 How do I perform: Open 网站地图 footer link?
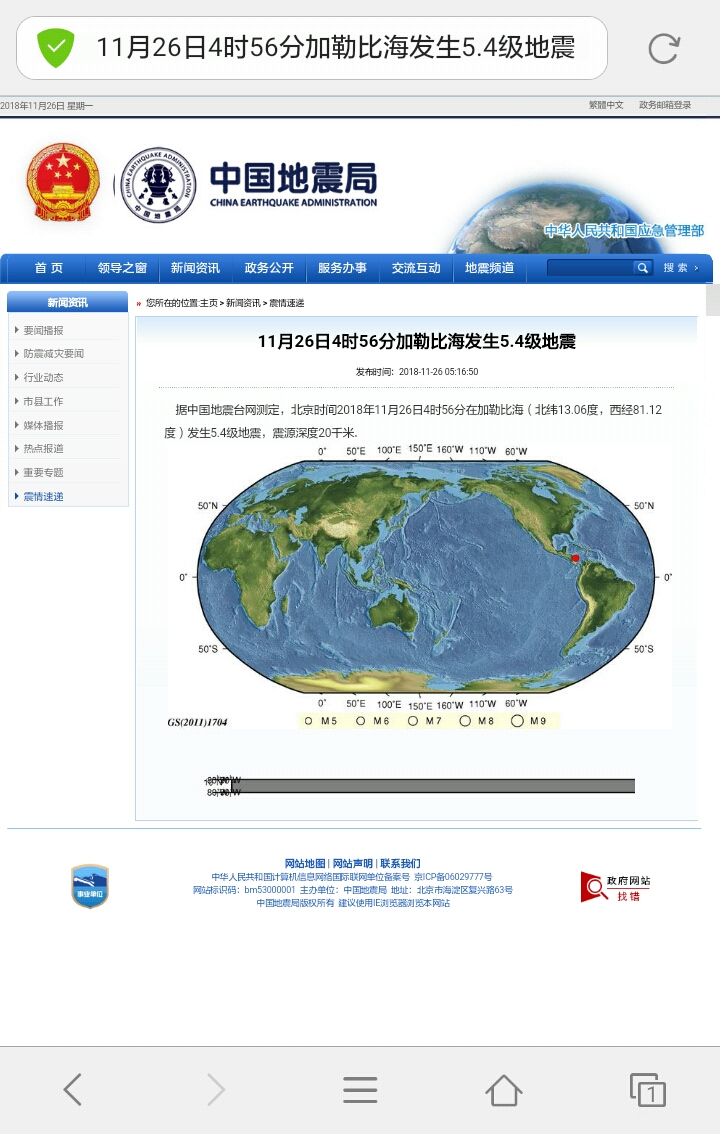(304, 864)
